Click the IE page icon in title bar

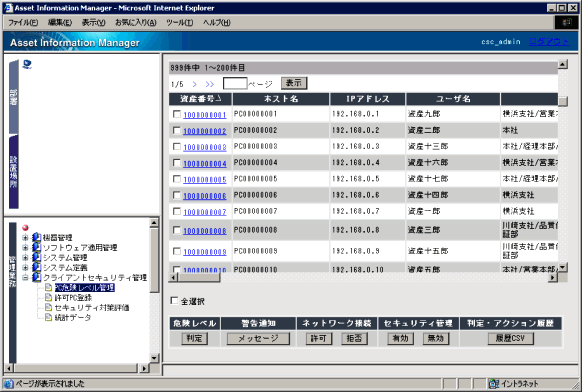[x=9, y=8]
